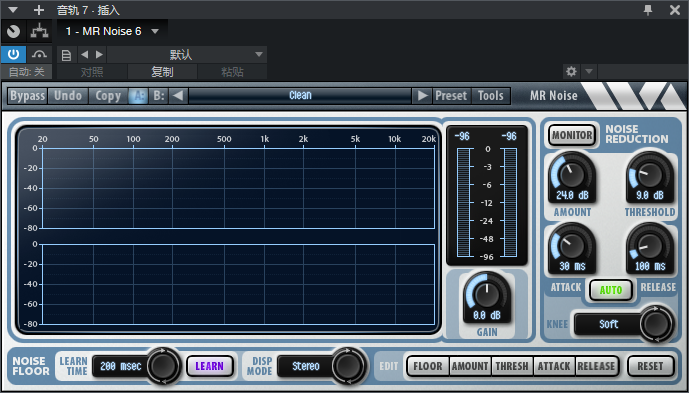Click the THRESHOLD knob
689x393 pixels.
pyautogui.click(x=650, y=174)
